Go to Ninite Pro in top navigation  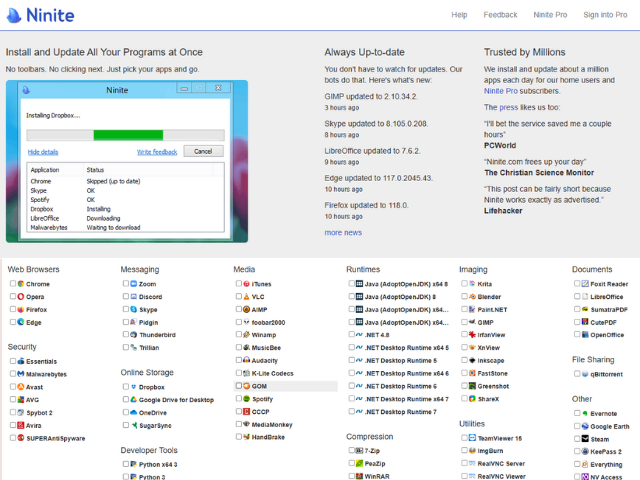(x=550, y=15)
